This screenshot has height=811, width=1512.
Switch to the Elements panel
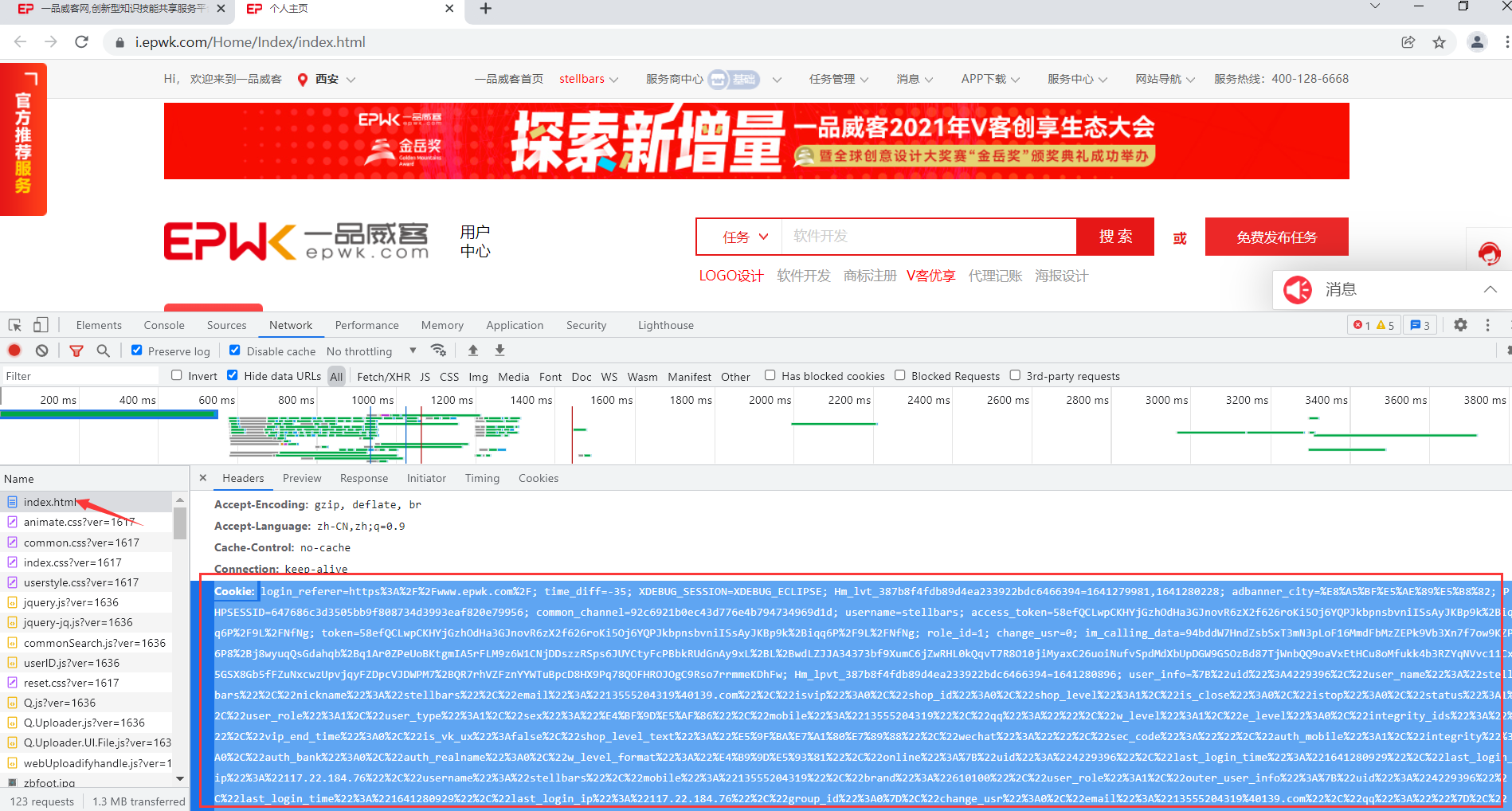click(99, 325)
